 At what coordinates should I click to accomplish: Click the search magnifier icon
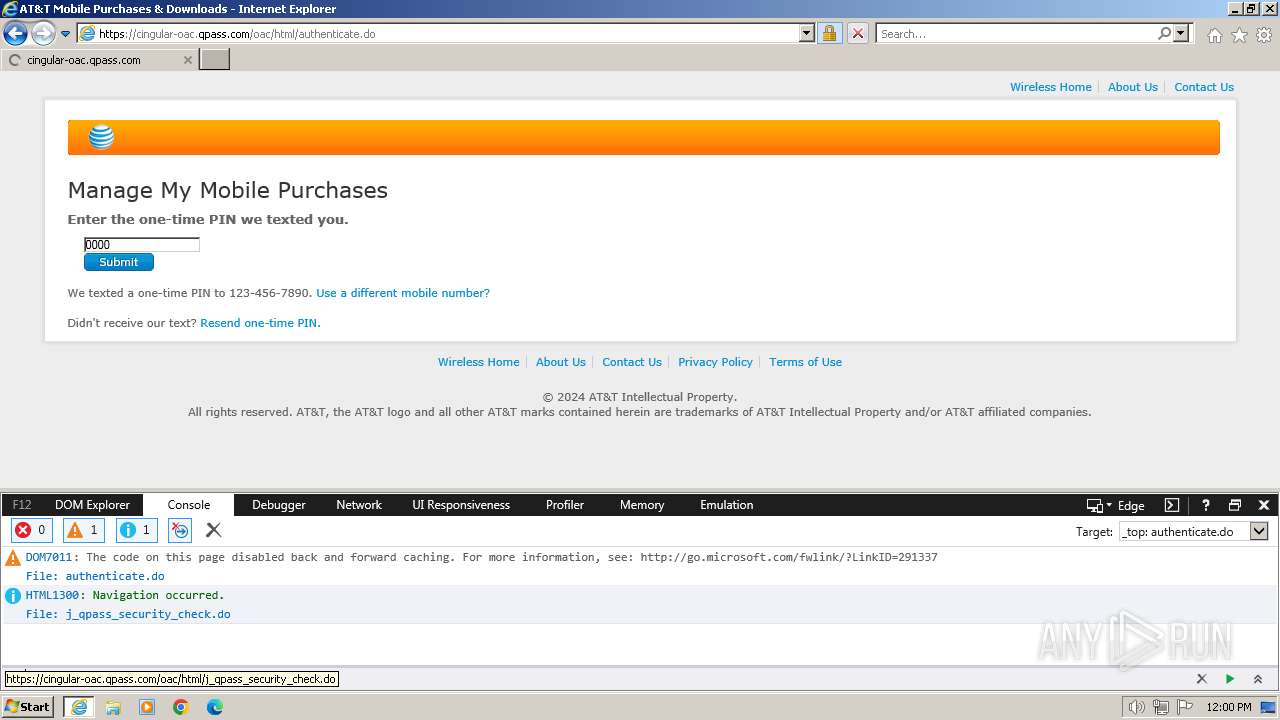(x=1164, y=33)
